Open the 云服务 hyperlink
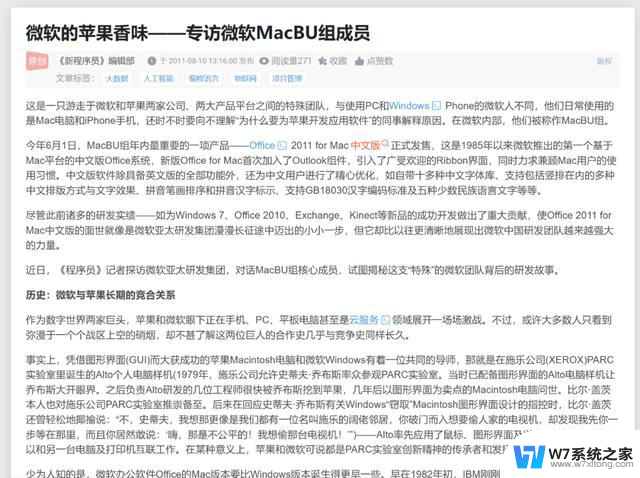 [364, 320]
